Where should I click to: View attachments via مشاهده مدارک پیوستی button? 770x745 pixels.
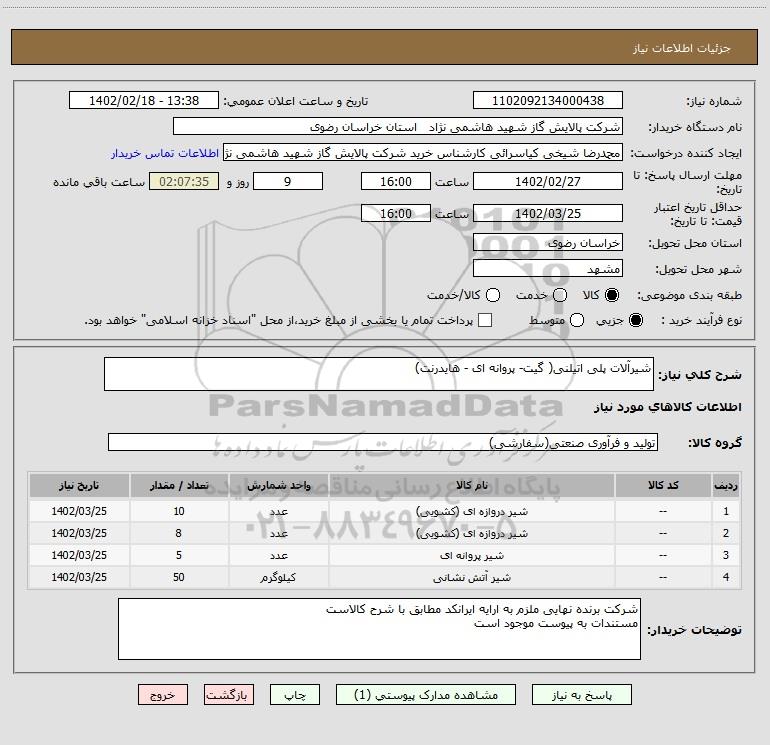pyautogui.click(x=426, y=695)
